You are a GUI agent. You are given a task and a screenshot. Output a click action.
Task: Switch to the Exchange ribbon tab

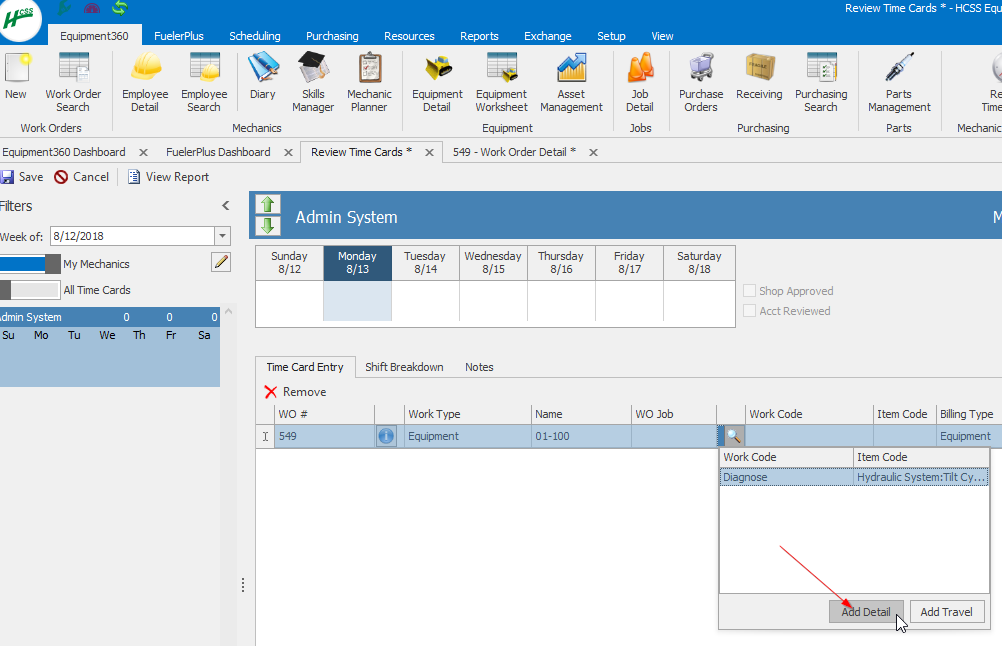(548, 36)
